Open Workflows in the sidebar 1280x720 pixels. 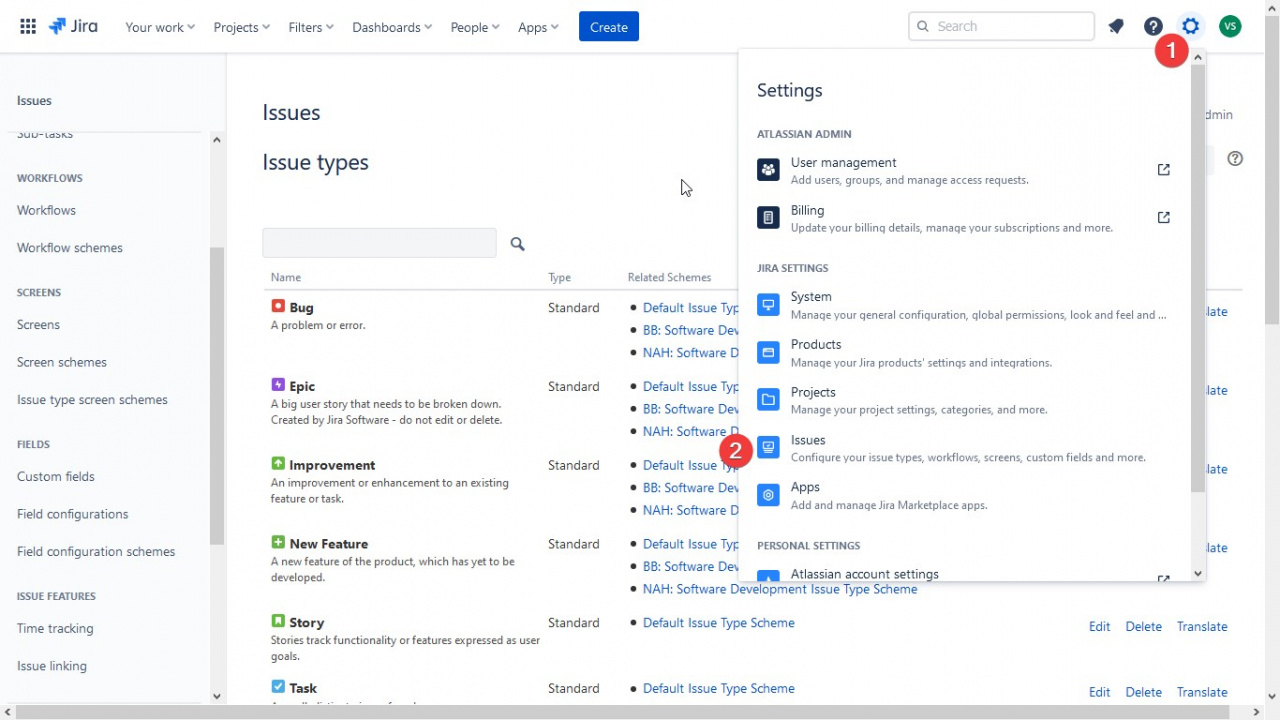point(46,210)
